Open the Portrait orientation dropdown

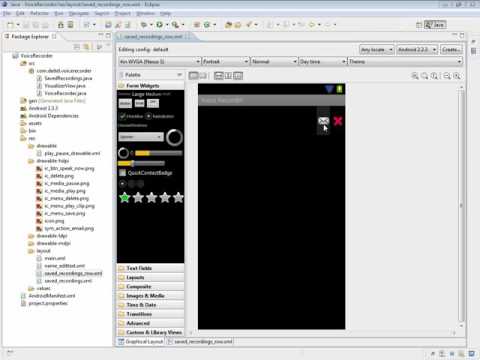(x=226, y=61)
